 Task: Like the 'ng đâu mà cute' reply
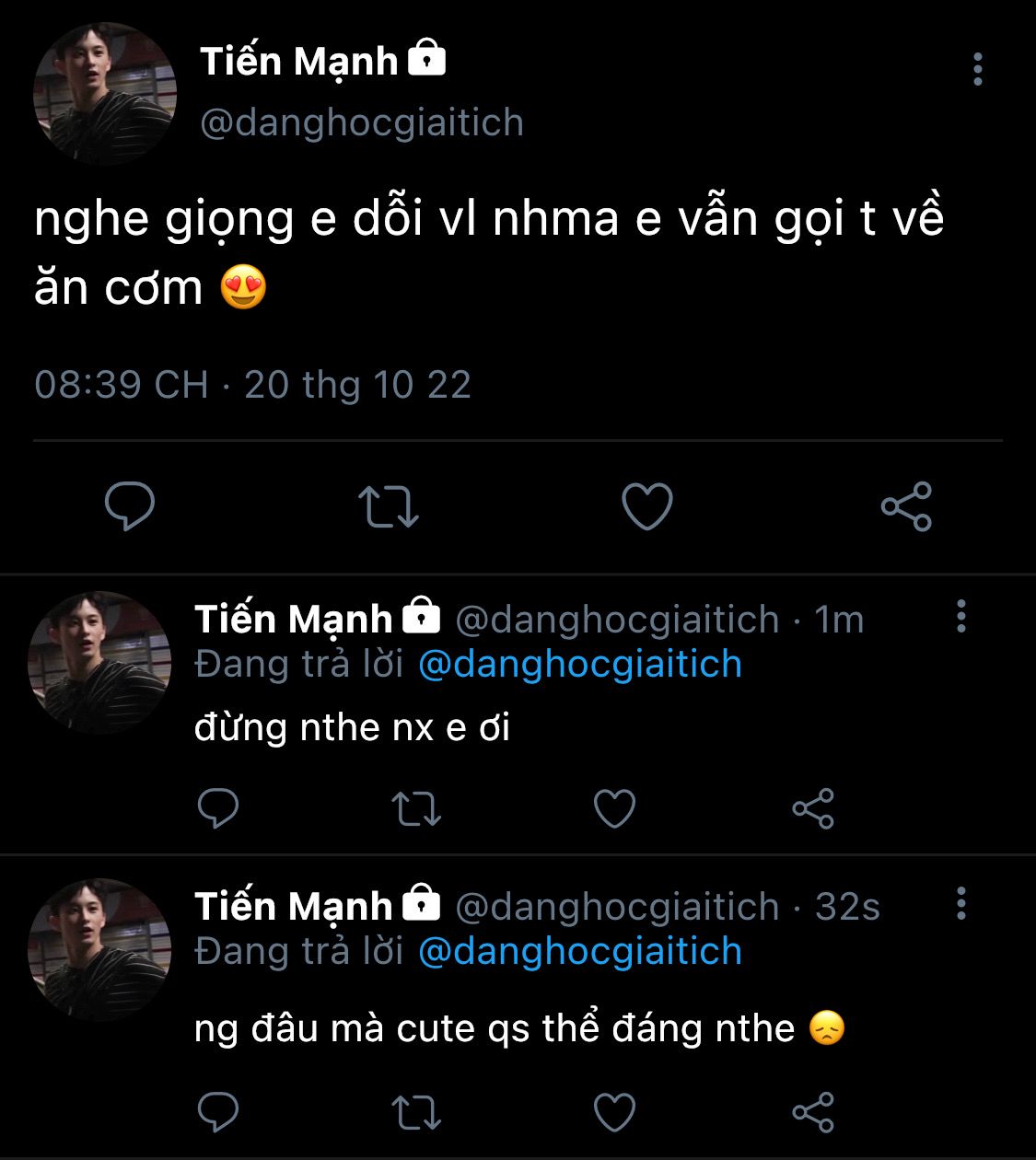(x=614, y=1112)
